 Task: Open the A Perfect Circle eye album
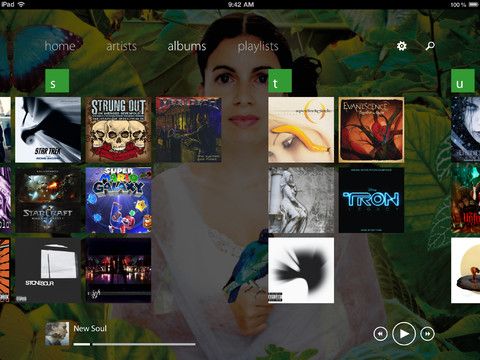(301, 130)
